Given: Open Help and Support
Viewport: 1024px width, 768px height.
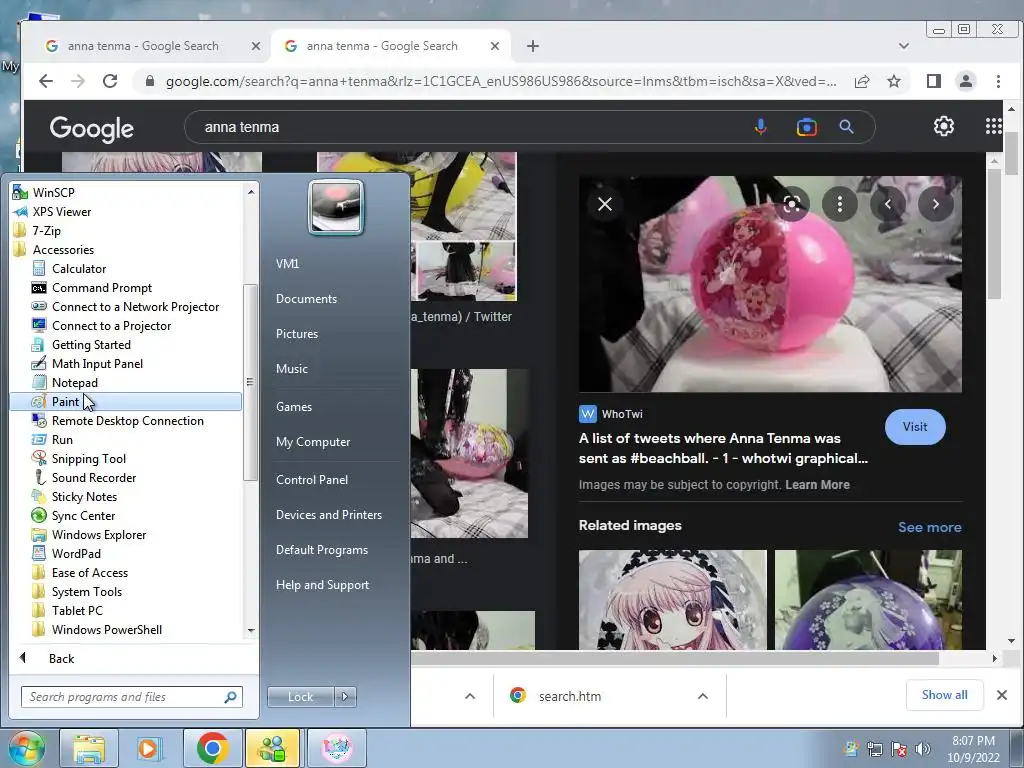Looking at the screenshot, I should [x=322, y=585].
